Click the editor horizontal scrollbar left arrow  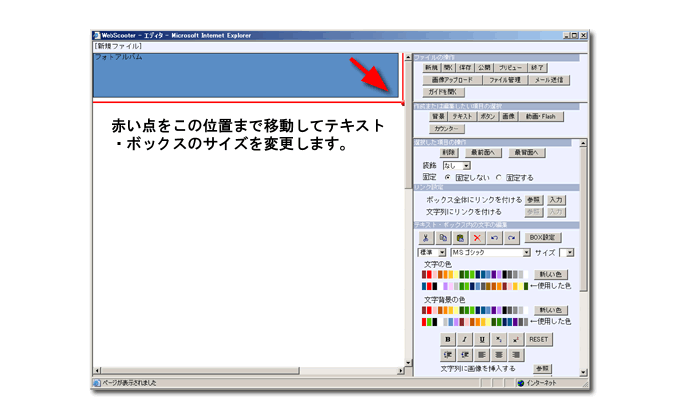click(x=97, y=371)
